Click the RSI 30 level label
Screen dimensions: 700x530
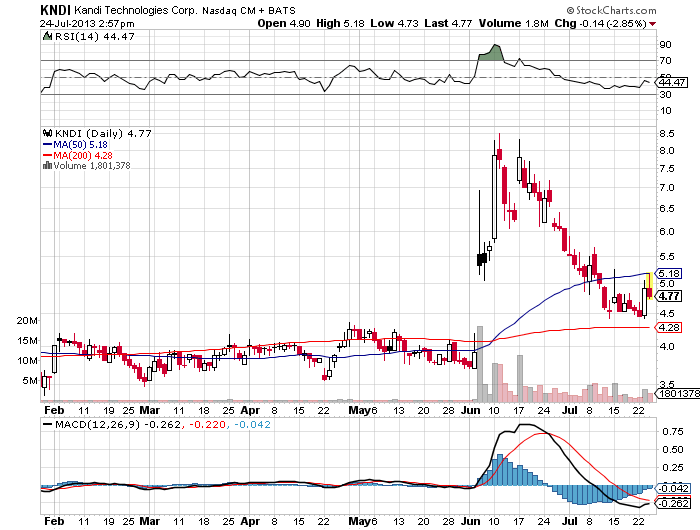pyautogui.click(x=665, y=94)
